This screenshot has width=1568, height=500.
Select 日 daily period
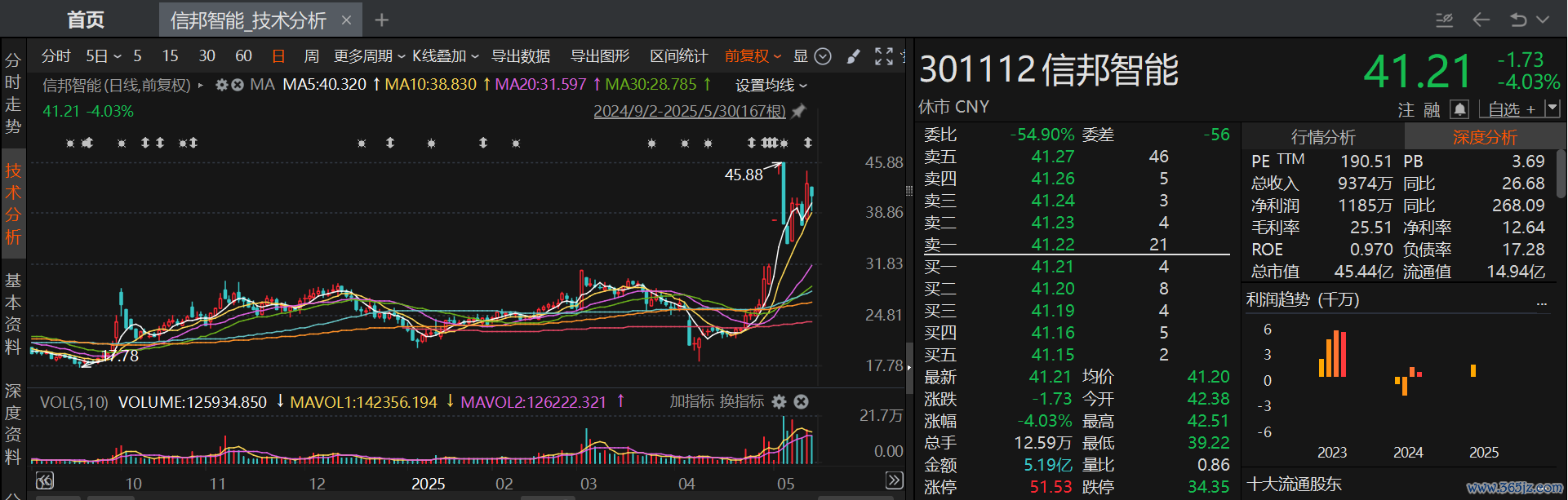tap(278, 56)
